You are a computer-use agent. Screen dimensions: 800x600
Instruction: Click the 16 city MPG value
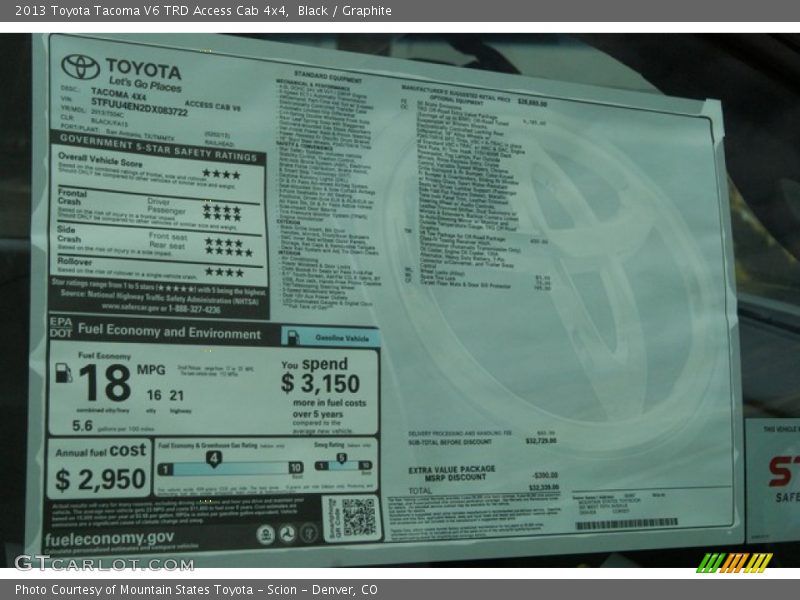[x=154, y=395]
